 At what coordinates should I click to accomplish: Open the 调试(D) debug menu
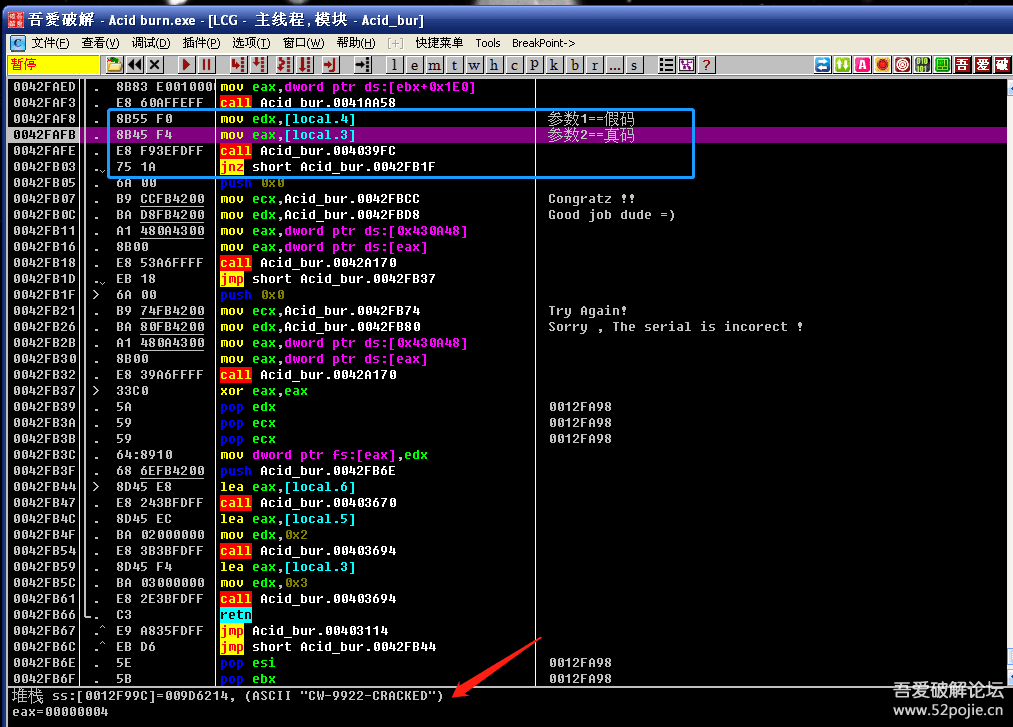point(151,43)
